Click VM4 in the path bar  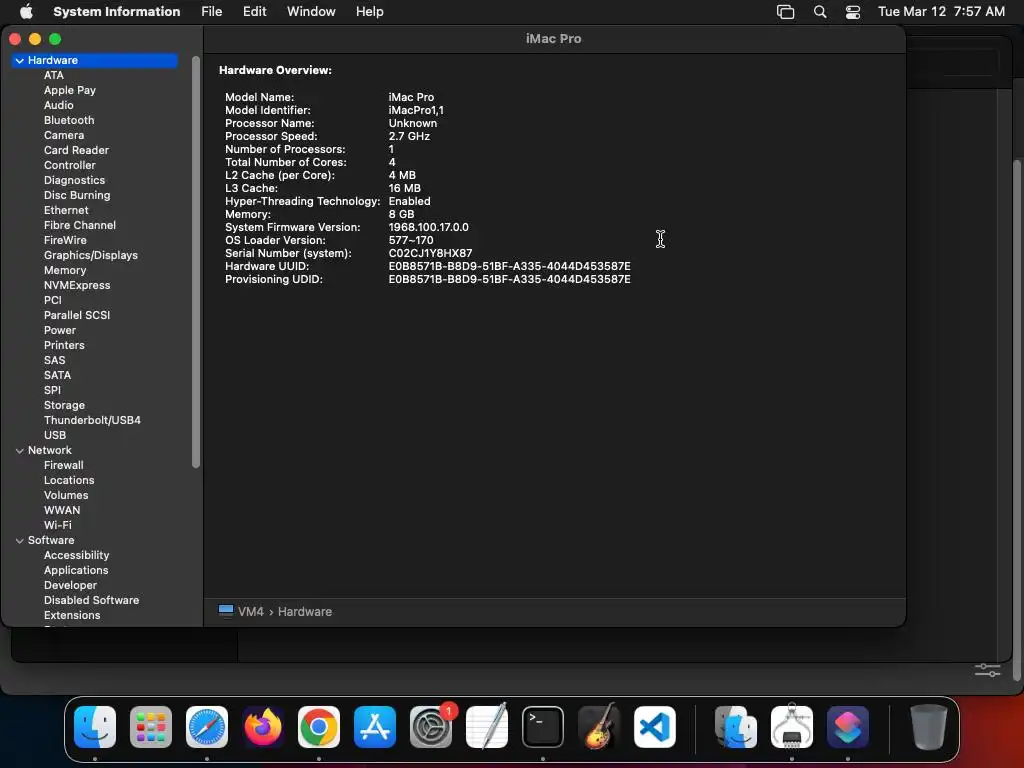[251, 612]
